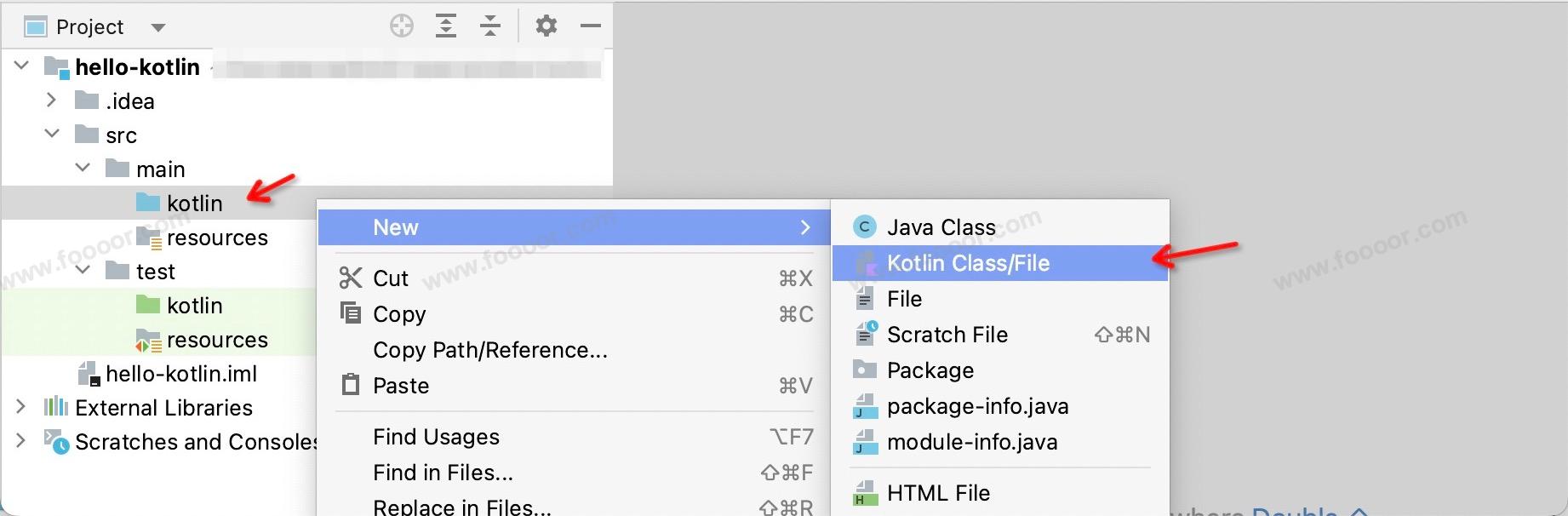Open Project panel settings gear
Viewport: 1568px width, 516px height.
tap(547, 26)
